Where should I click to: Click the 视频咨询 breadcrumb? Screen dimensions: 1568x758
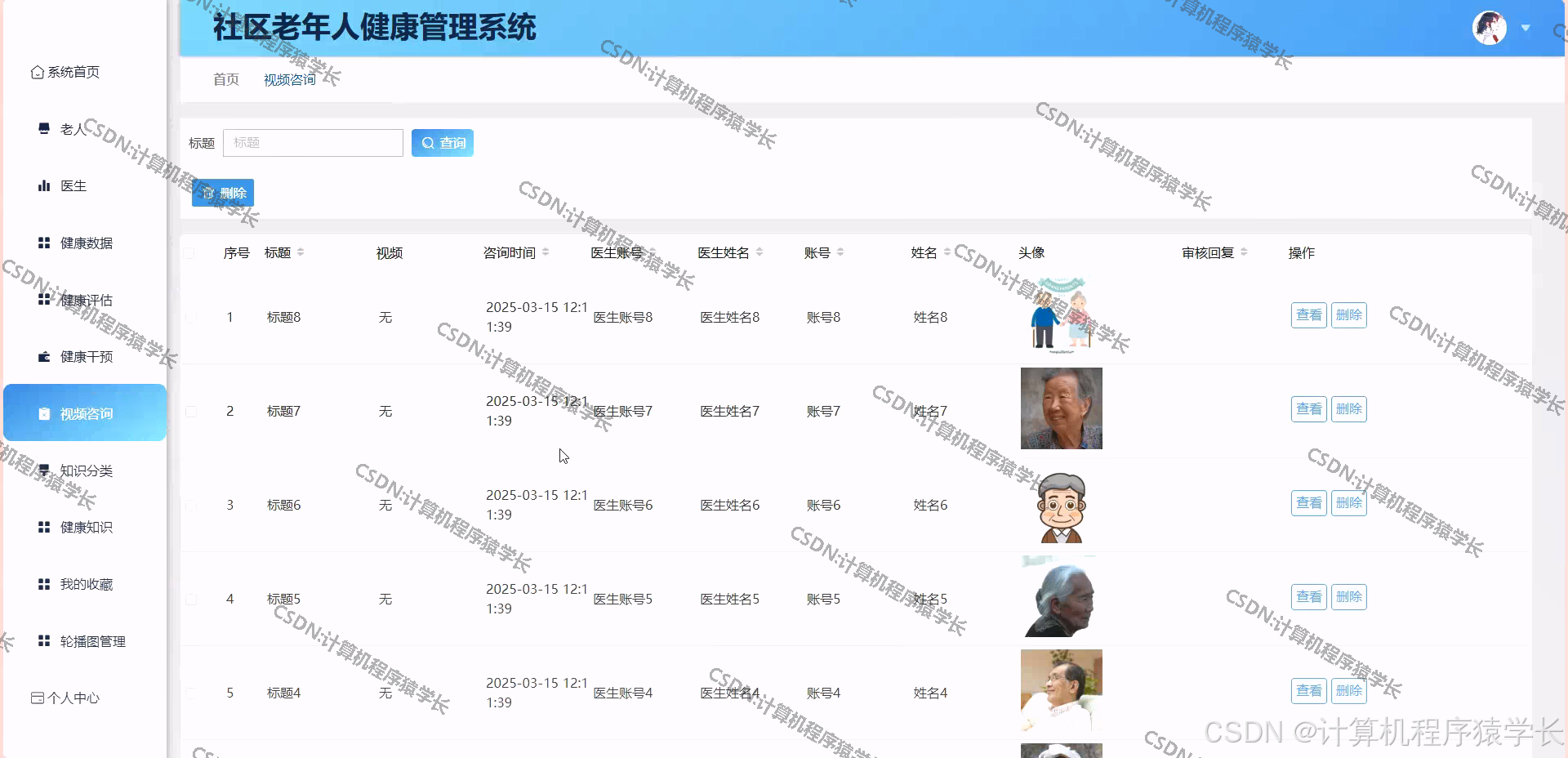289,79
